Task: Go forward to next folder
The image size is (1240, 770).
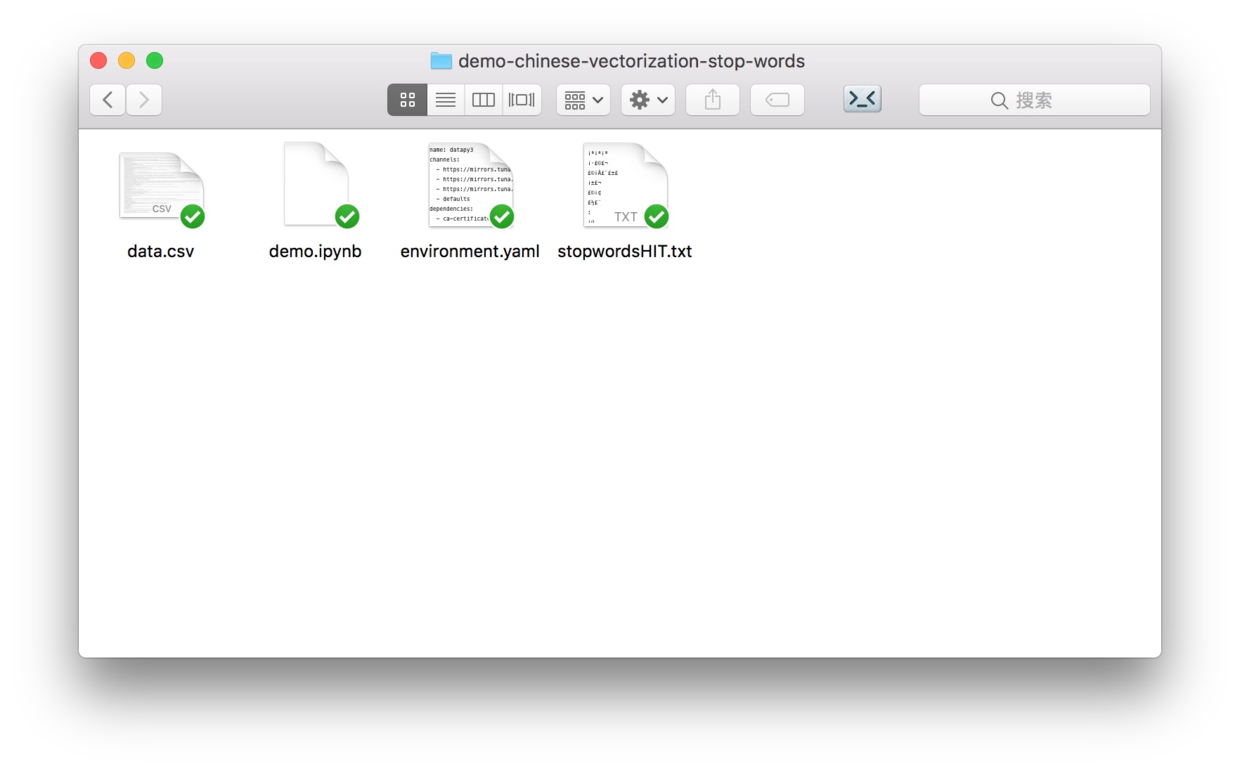Action: [144, 100]
